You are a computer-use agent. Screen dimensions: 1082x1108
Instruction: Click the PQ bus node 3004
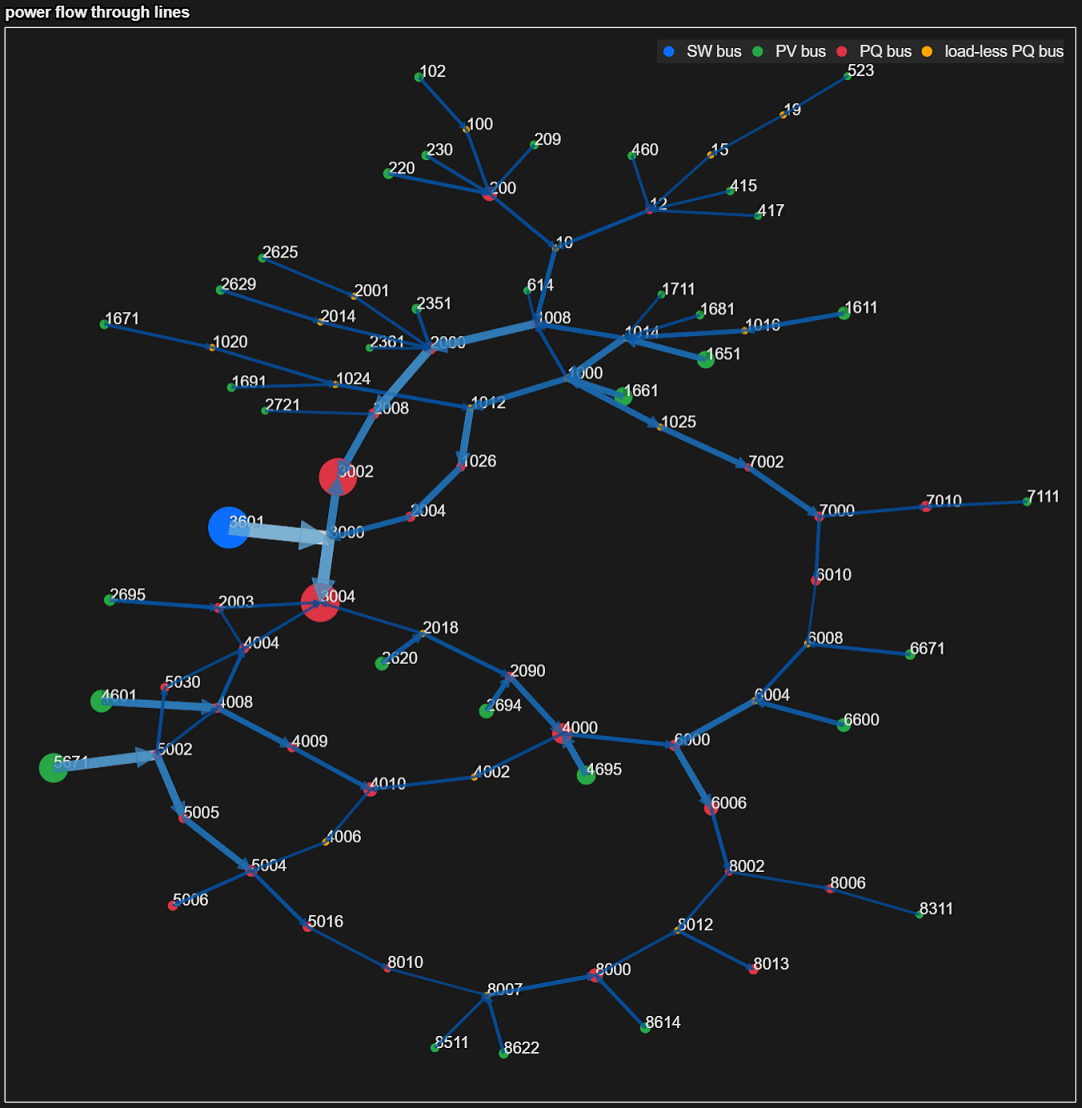pyautogui.click(x=319, y=604)
